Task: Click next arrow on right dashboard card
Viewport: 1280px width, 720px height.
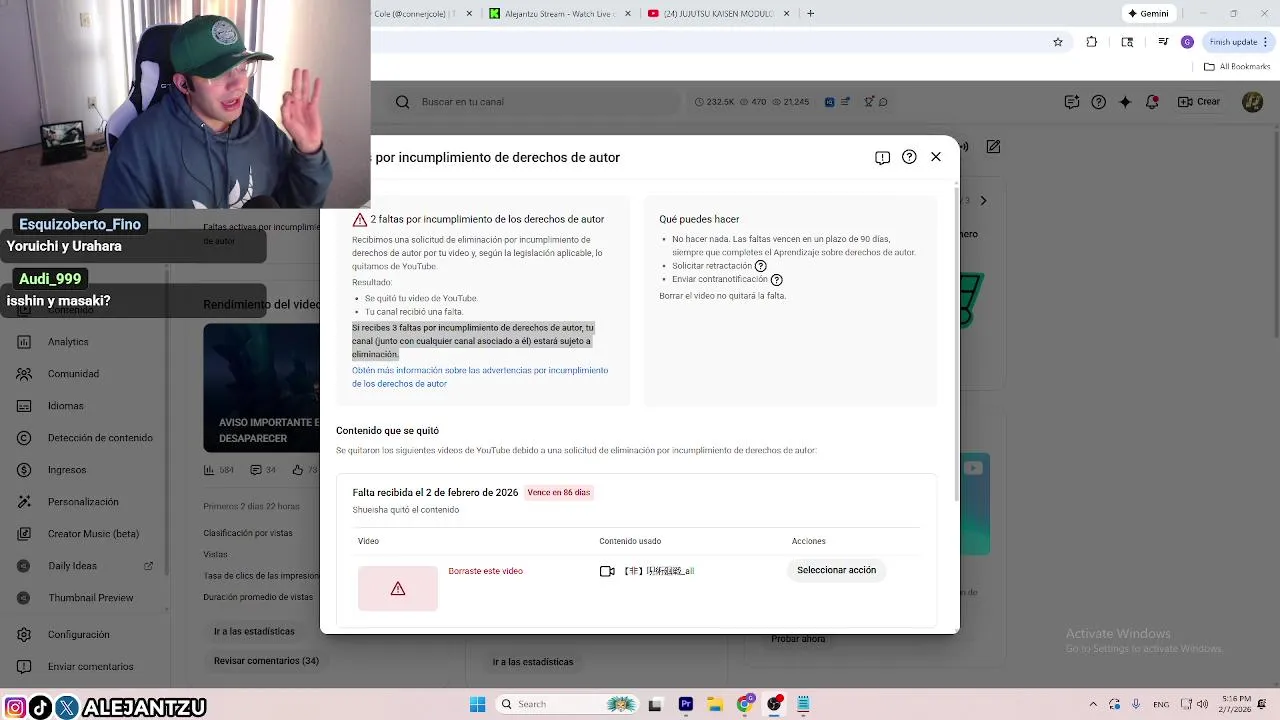Action: coord(983,201)
